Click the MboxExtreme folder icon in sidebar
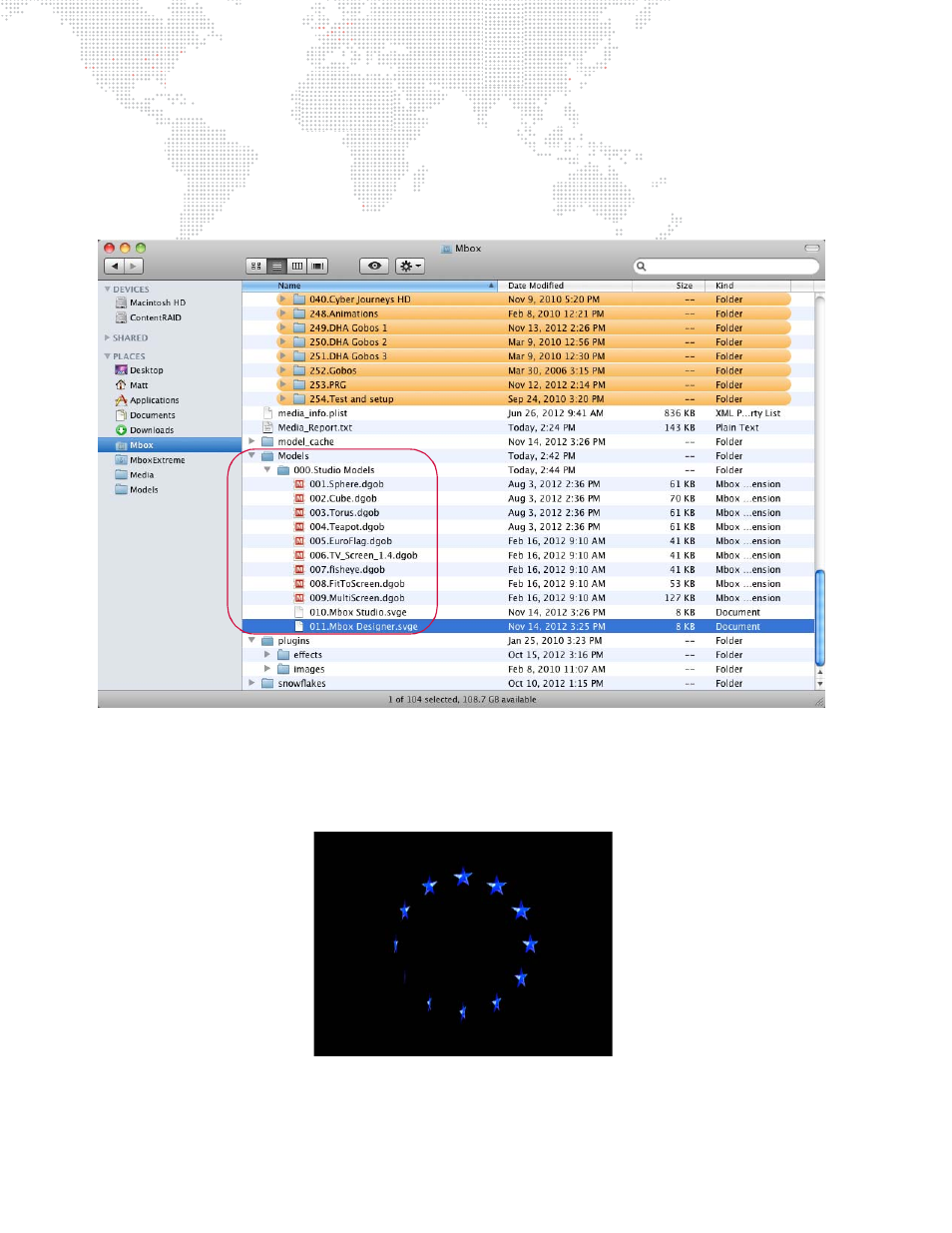Viewport: 952px width, 1233px height. pos(121,460)
